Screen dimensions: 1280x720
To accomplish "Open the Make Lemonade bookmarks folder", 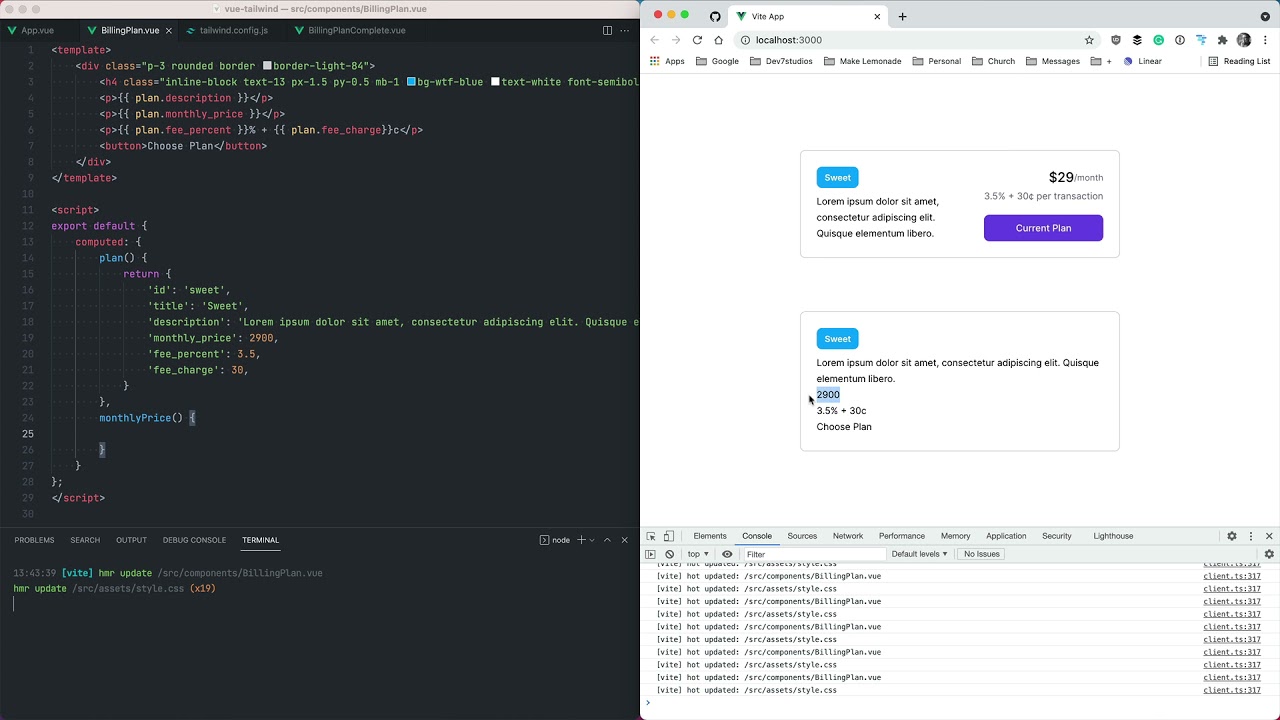I will 864,61.
